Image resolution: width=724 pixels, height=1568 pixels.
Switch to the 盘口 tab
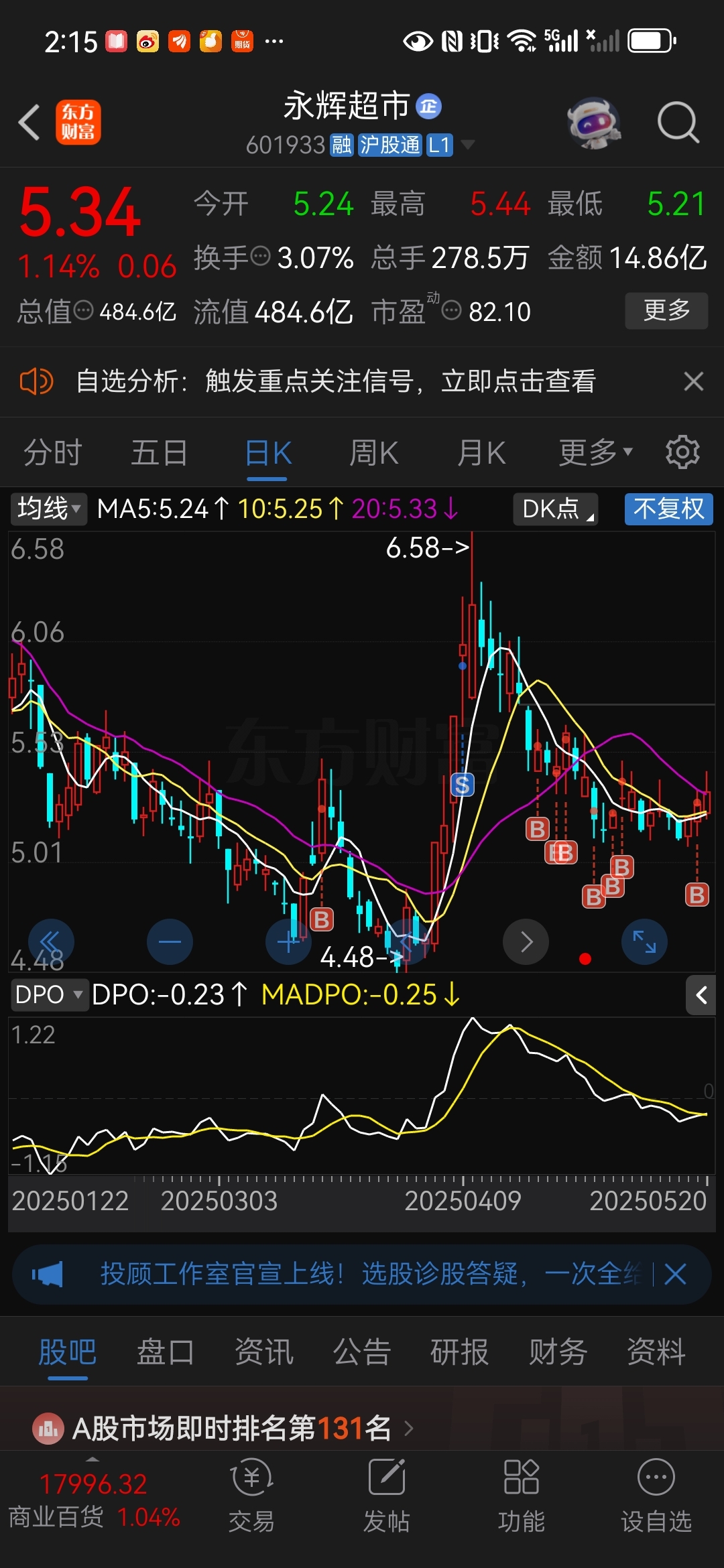tap(166, 1352)
